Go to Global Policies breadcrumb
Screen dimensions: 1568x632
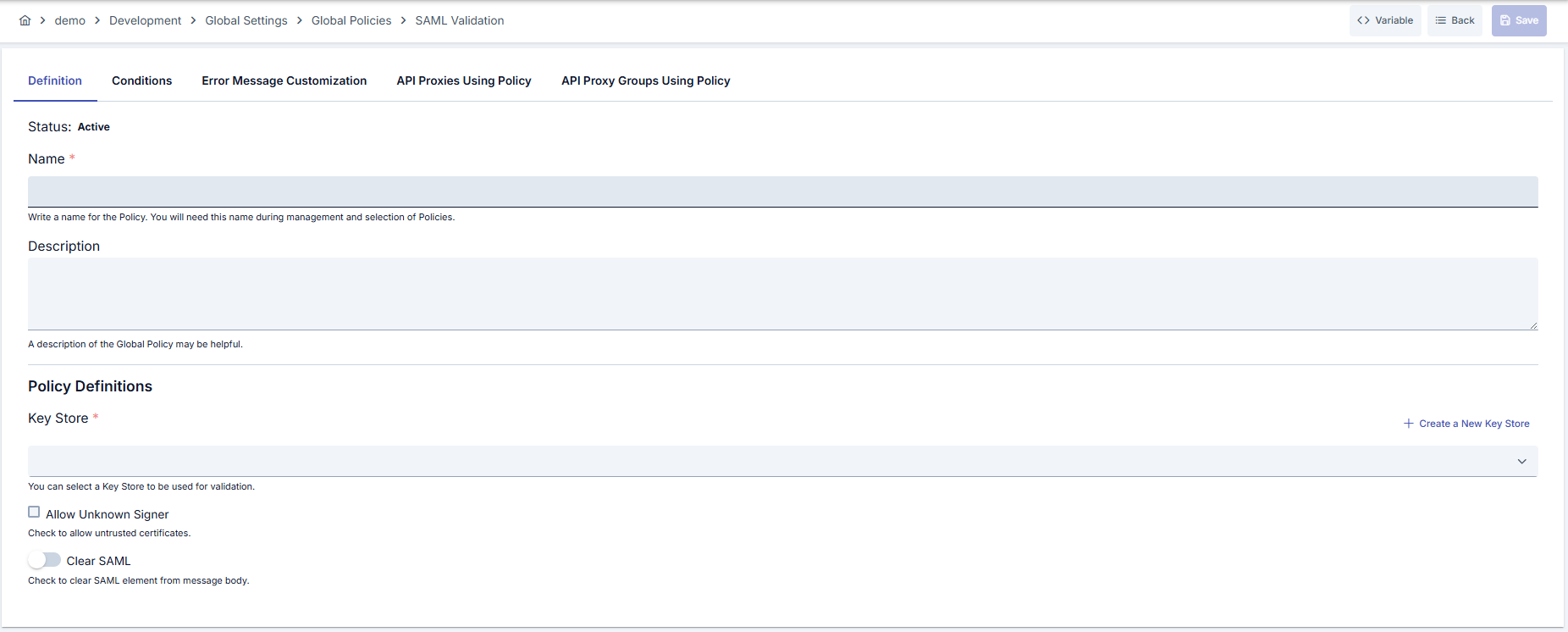pos(351,20)
